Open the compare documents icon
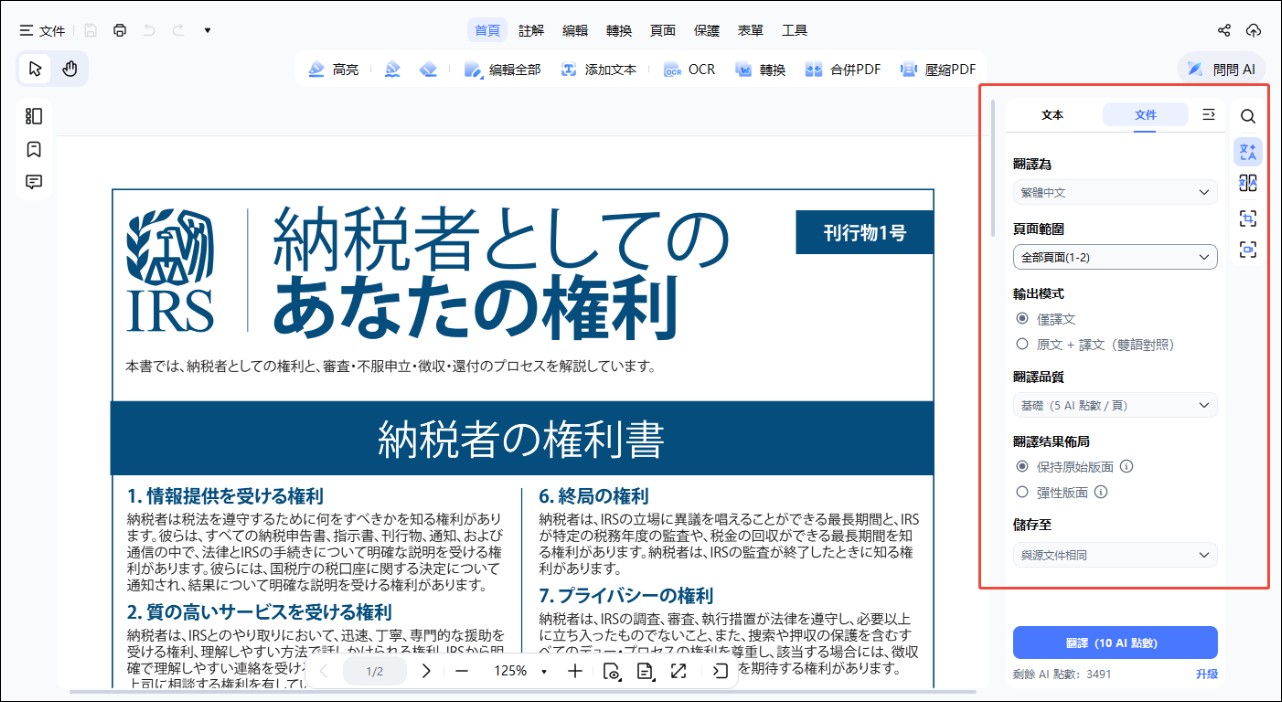Viewport: 1282px width, 702px height. [x=1248, y=183]
